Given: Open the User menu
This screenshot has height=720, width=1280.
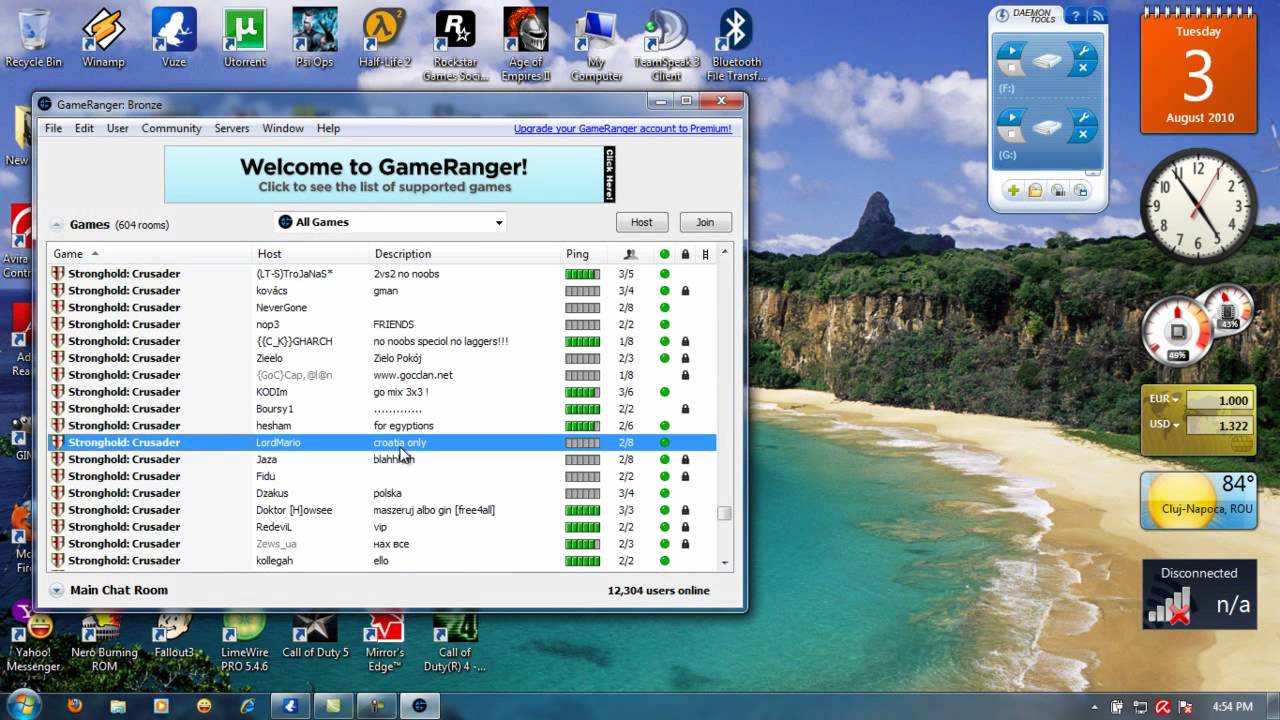Looking at the screenshot, I should [118, 128].
